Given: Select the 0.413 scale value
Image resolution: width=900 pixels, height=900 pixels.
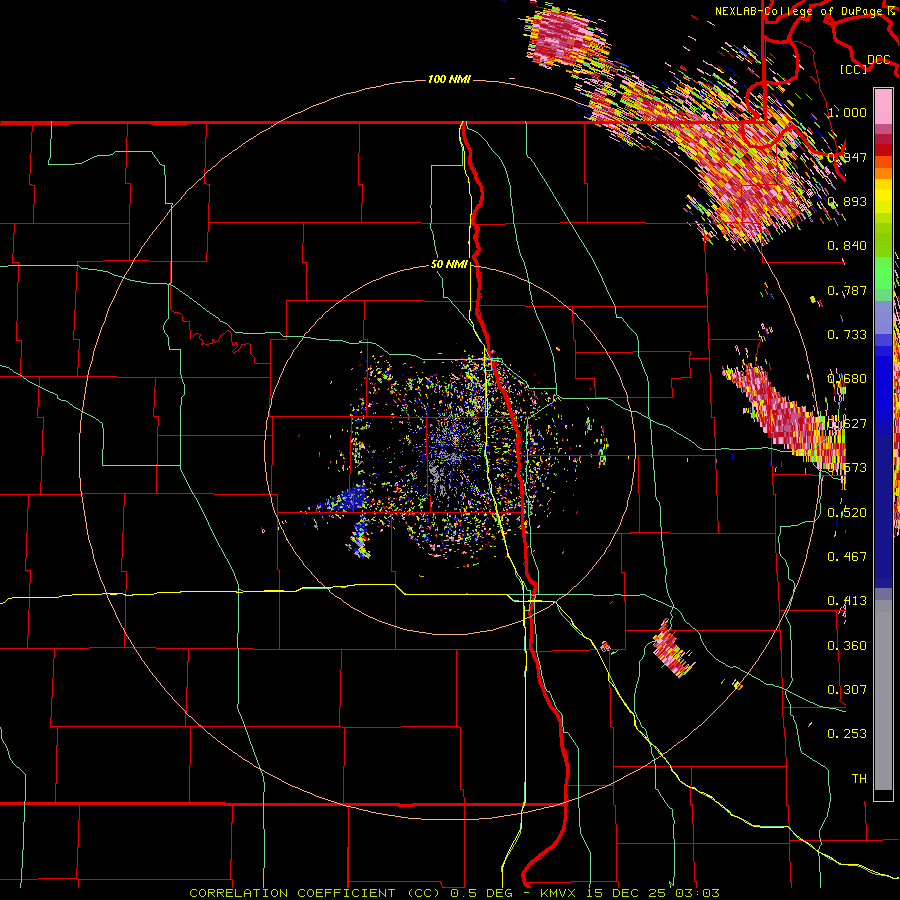Looking at the screenshot, I should coord(847,601).
